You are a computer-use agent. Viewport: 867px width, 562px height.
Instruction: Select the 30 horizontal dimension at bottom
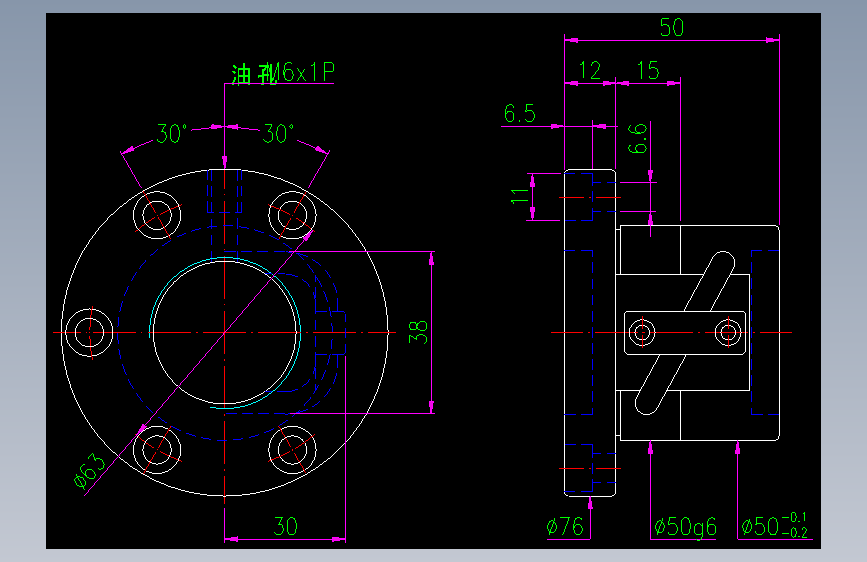pyautogui.click(x=285, y=526)
